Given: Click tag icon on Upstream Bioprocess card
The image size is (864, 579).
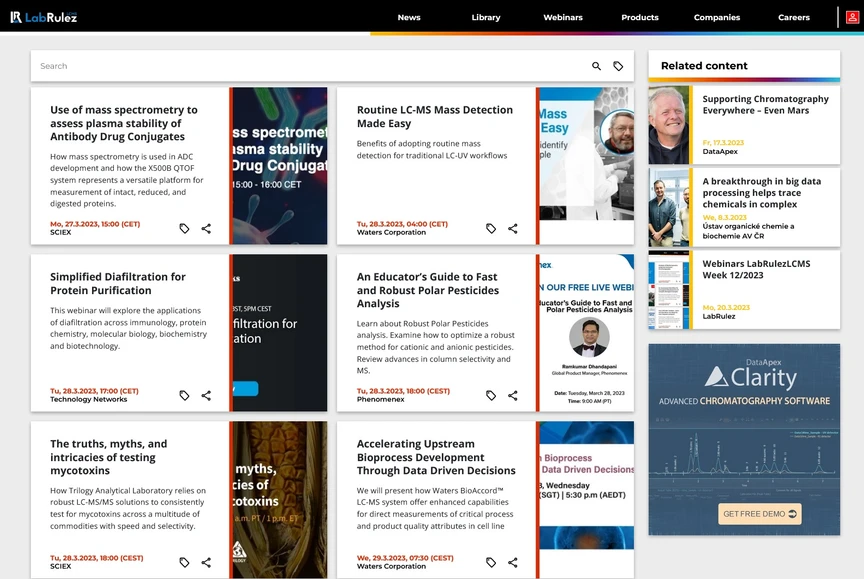Looking at the screenshot, I should [x=491, y=562].
